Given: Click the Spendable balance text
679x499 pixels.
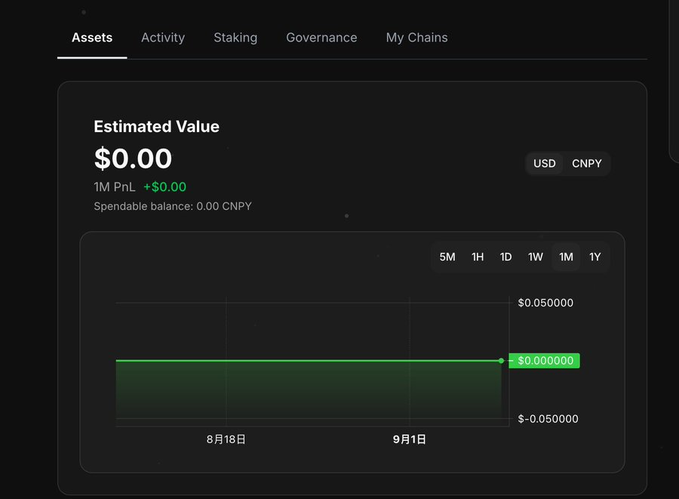Looking at the screenshot, I should (173, 206).
